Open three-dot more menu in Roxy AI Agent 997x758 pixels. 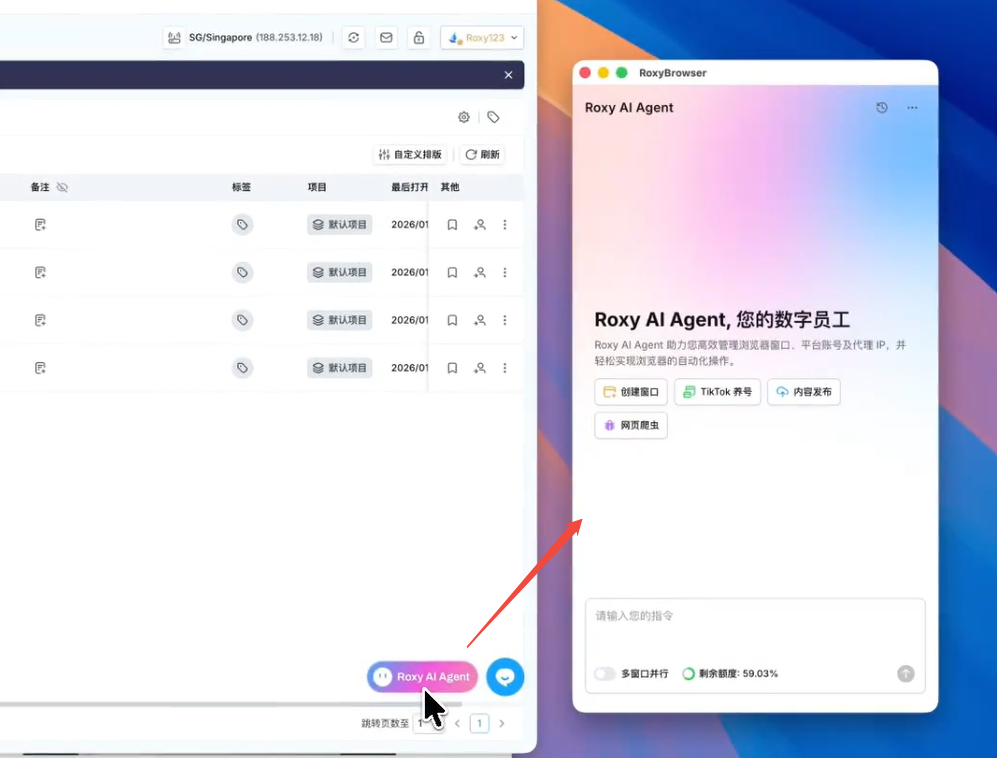[x=912, y=108]
